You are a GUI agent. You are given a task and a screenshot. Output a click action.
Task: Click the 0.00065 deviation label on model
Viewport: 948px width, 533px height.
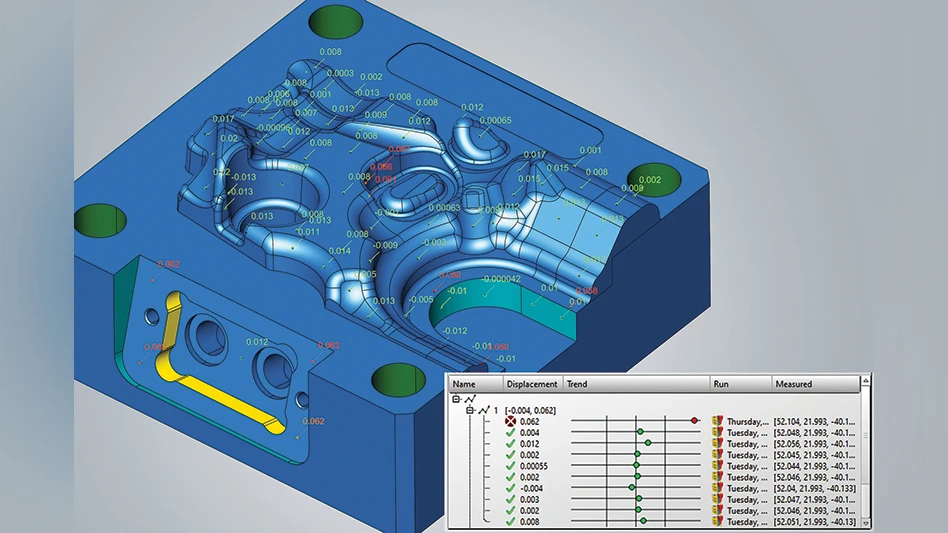click(495, 120)
